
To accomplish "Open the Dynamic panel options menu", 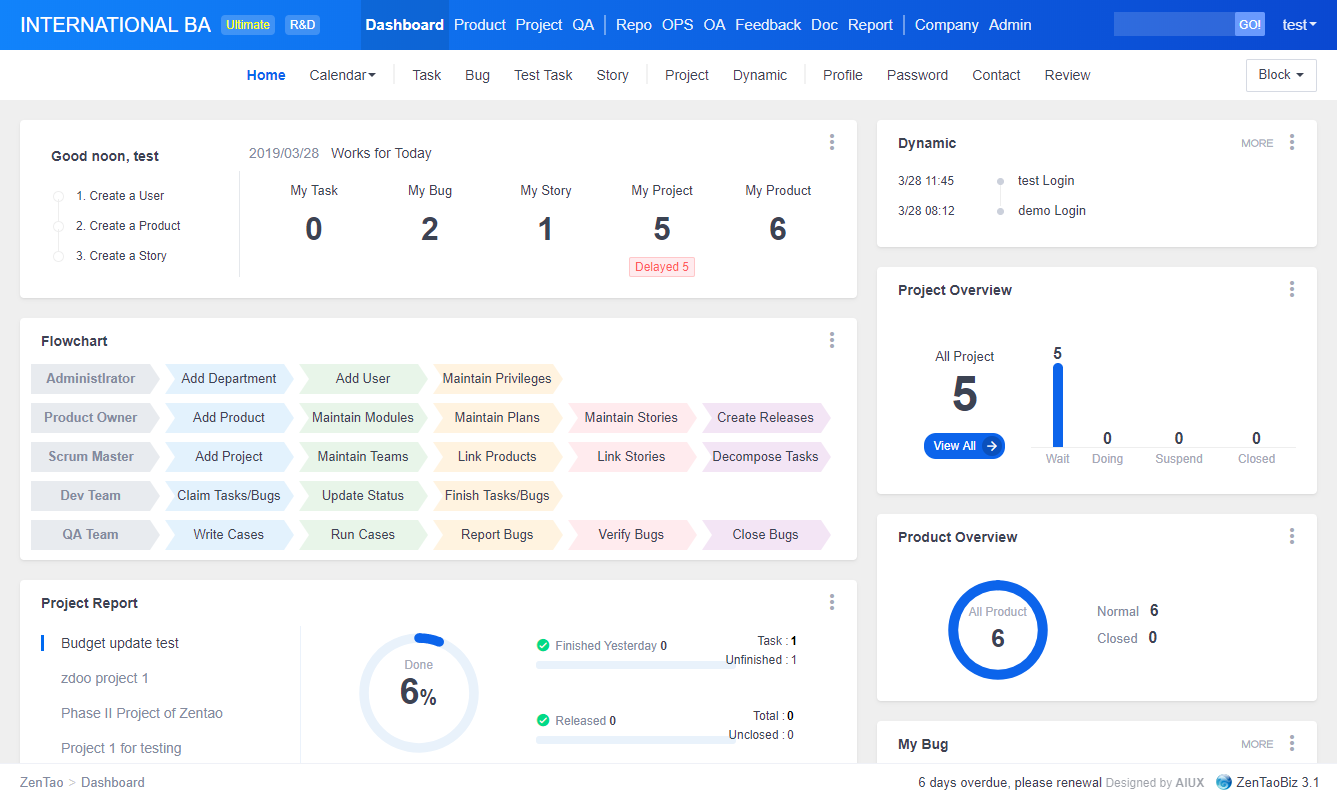I will click(1291, 142).
